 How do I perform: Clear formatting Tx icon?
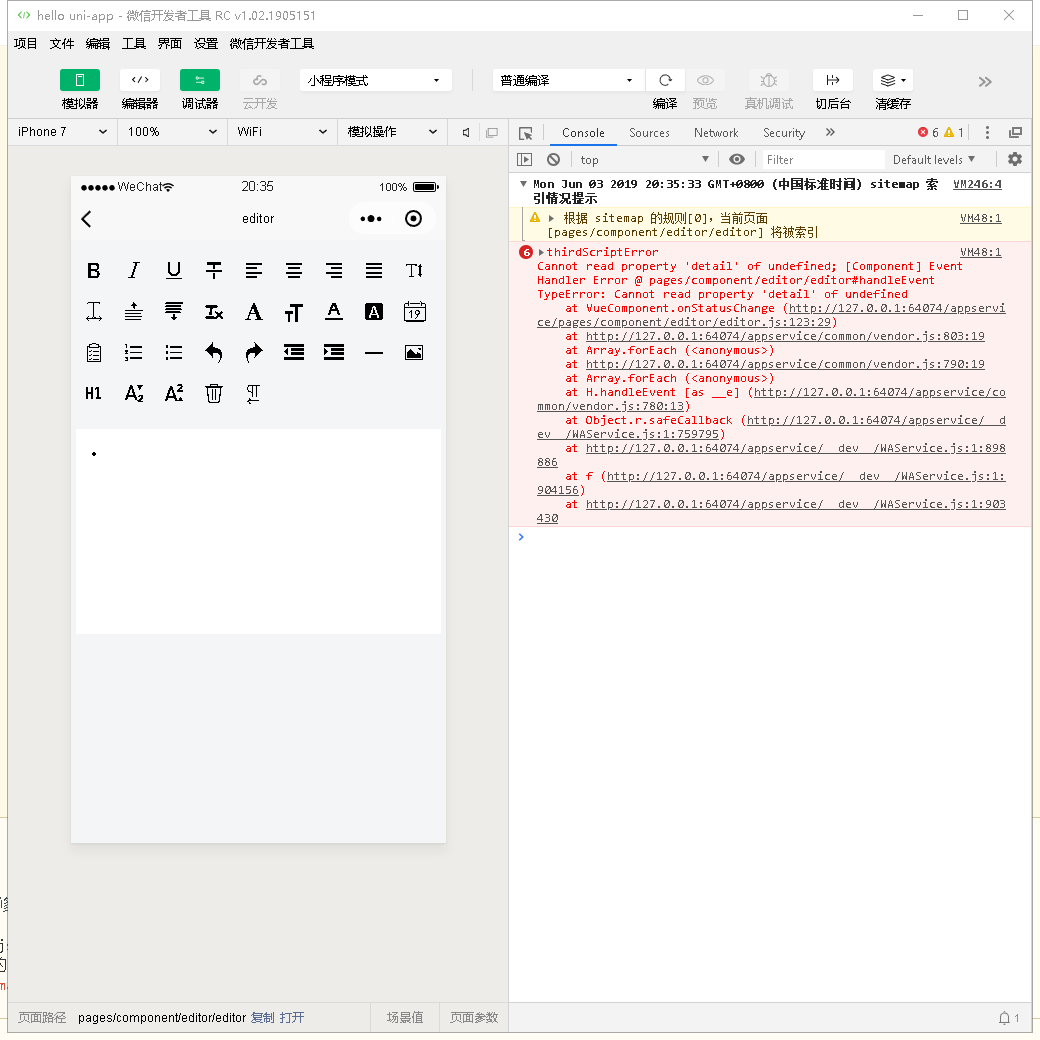(214, 312)
